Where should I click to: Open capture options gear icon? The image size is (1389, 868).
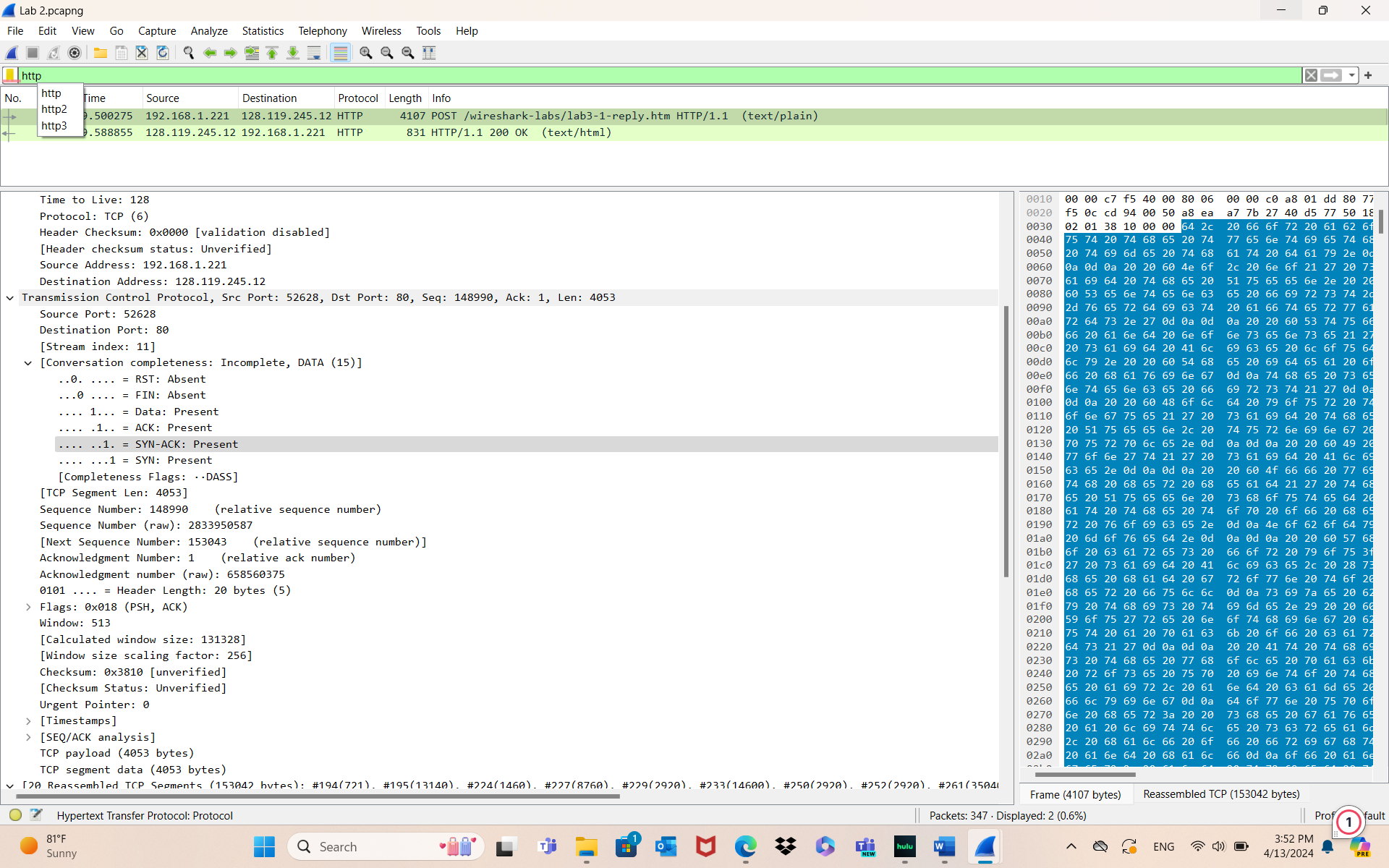pos(75,53)
